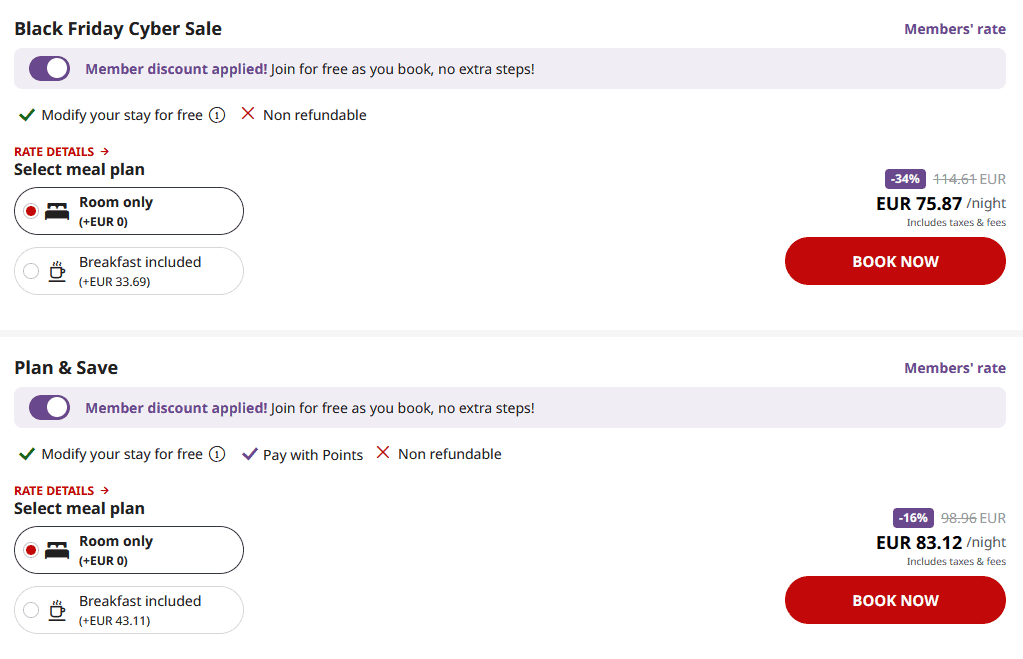The image size is (1023, 659).
Task: Select Breakfast included (+EUR 43.11) radio option
Action: pos(31,610)
